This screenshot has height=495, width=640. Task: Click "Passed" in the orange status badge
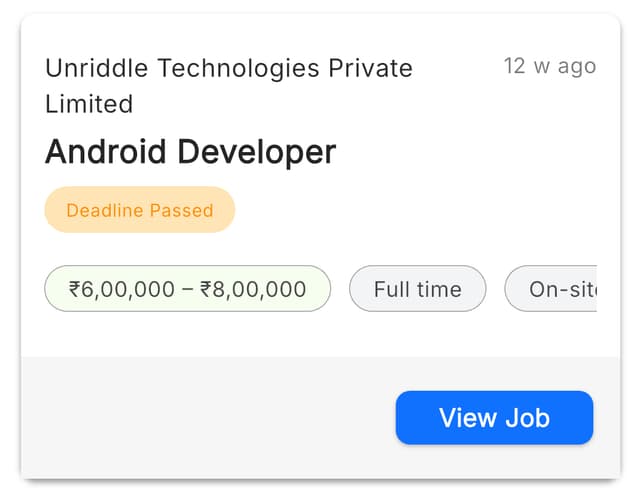[181, 210]
